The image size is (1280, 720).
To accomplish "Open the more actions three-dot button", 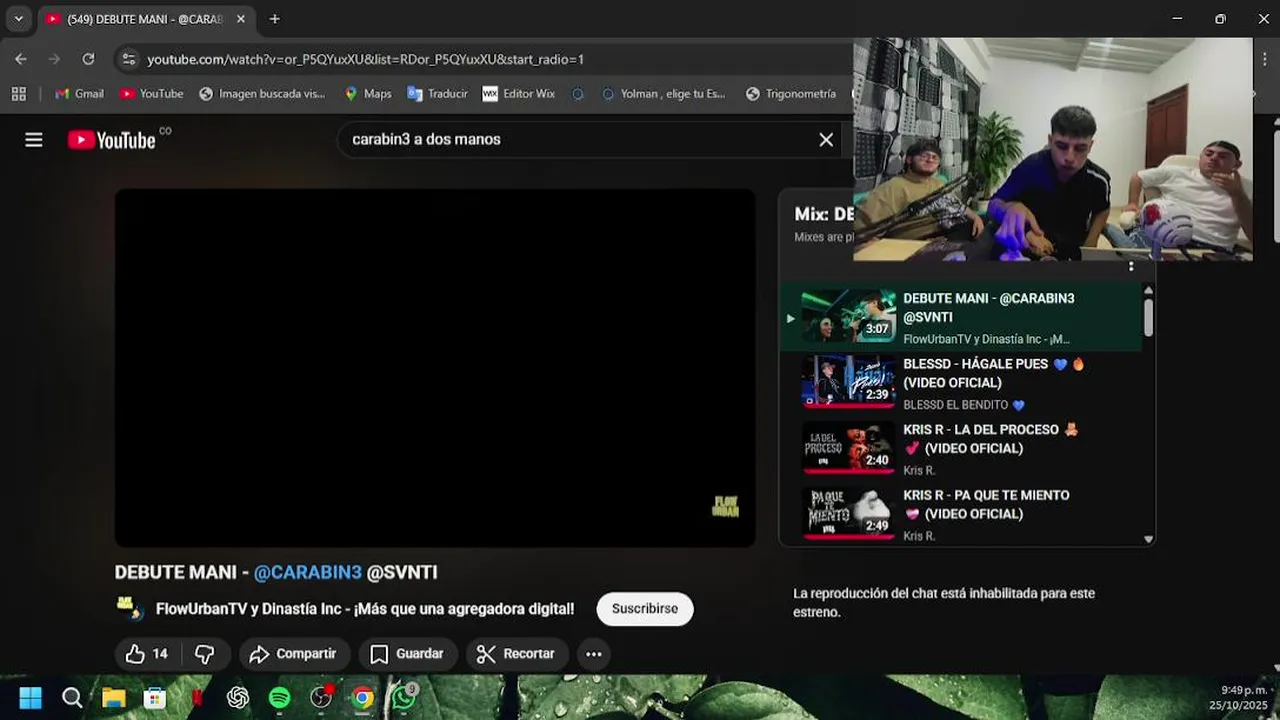I will click(593, 654).
